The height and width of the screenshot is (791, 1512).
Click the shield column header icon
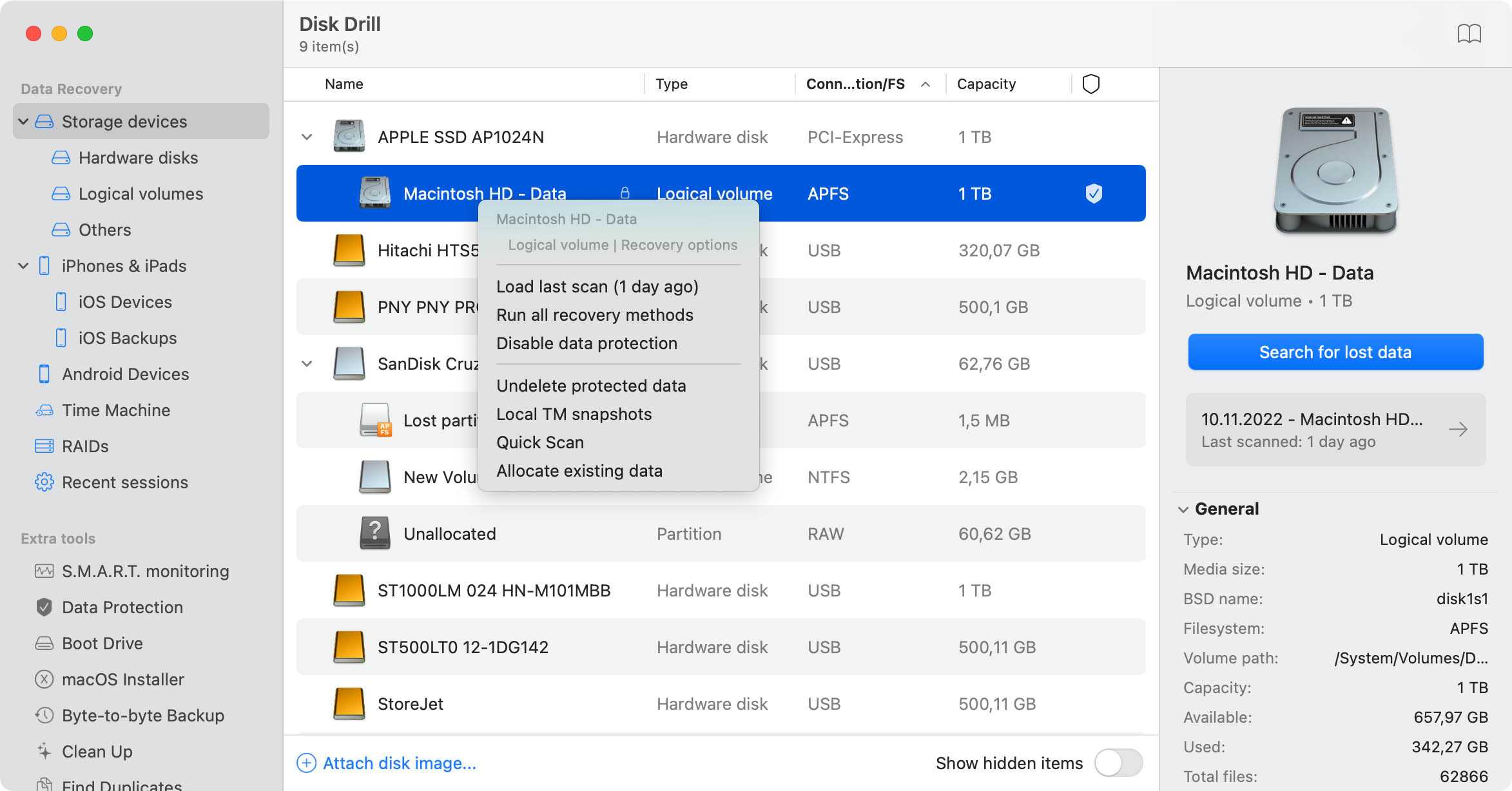1090,84
